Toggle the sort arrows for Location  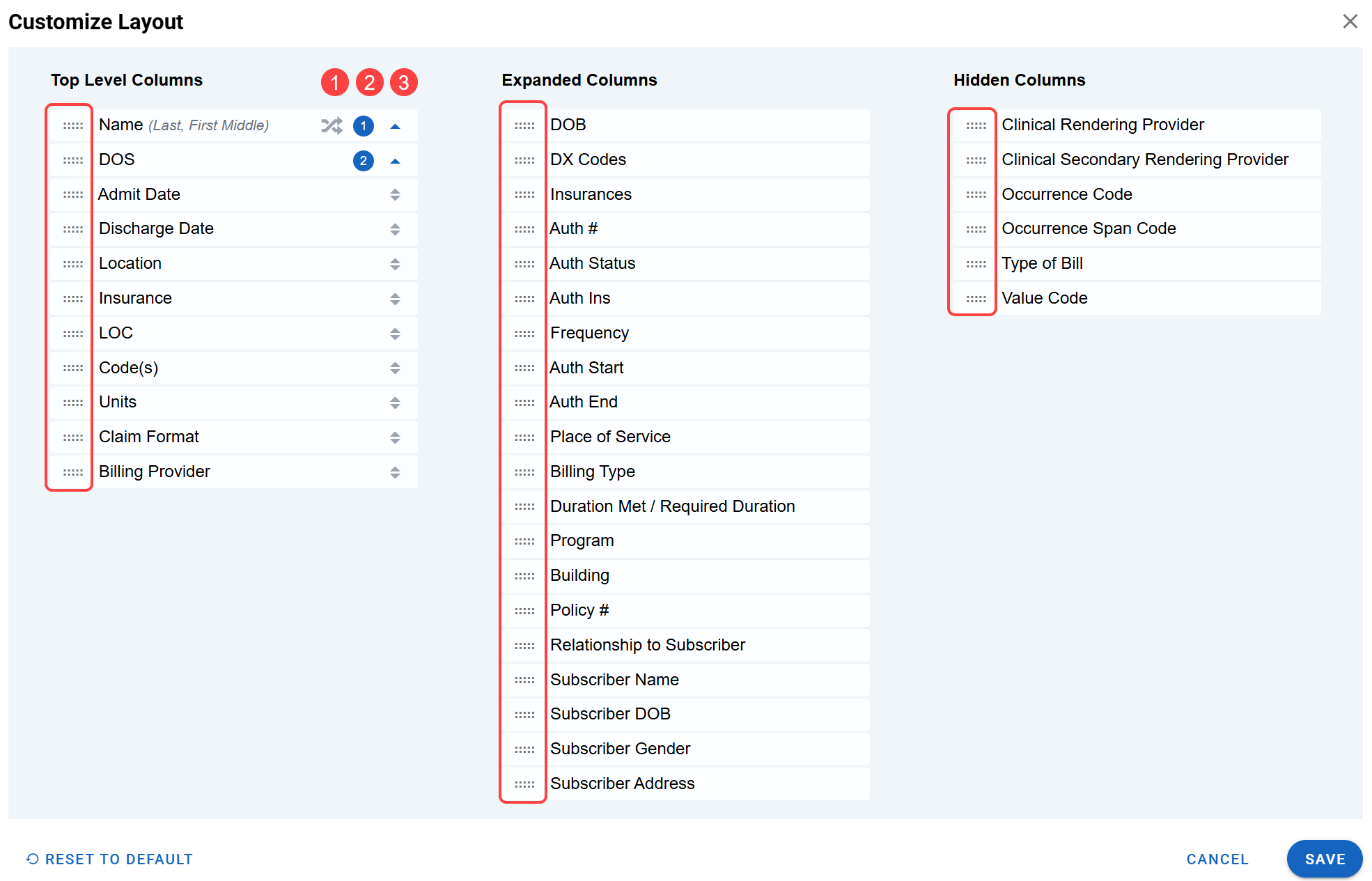395,264
